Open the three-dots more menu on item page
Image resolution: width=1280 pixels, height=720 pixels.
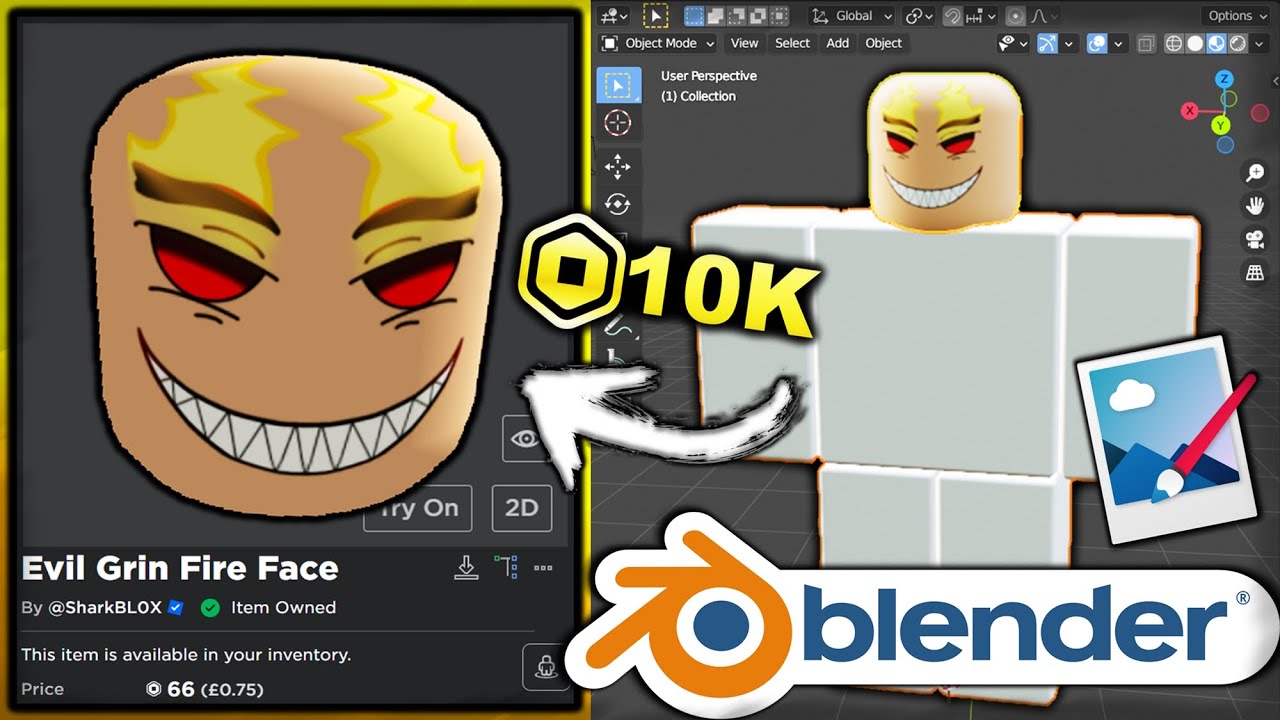click(x=543, y=568)
